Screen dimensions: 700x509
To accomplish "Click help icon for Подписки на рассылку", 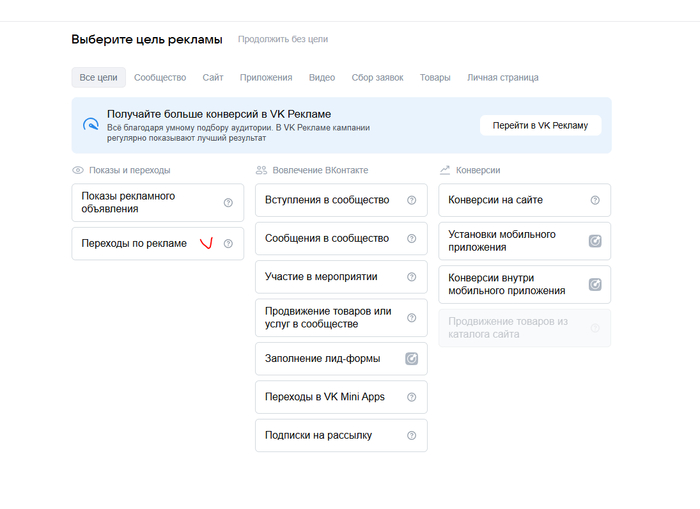I will coord(411,435).
